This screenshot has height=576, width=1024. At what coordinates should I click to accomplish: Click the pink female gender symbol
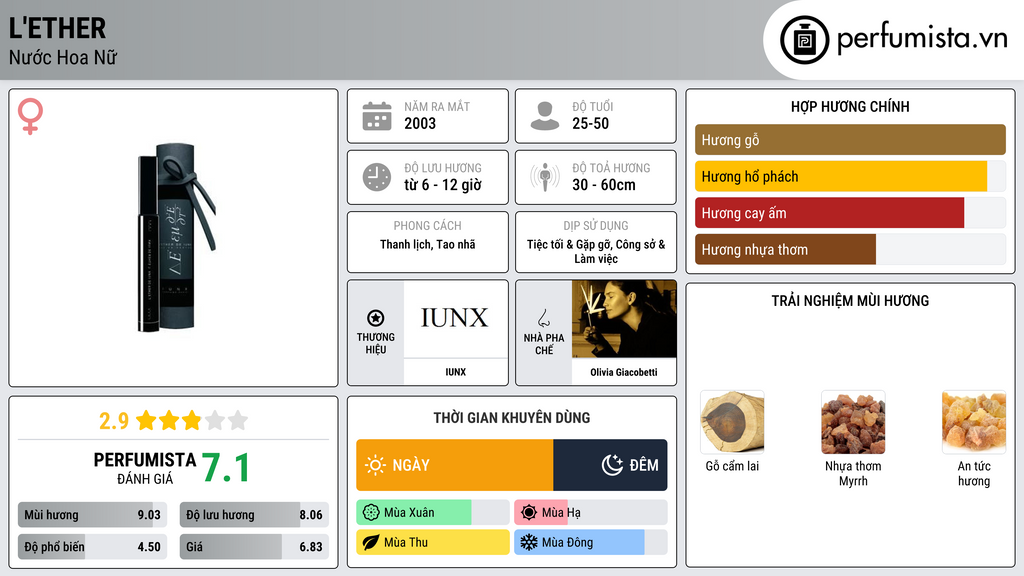tap(30, 116)
